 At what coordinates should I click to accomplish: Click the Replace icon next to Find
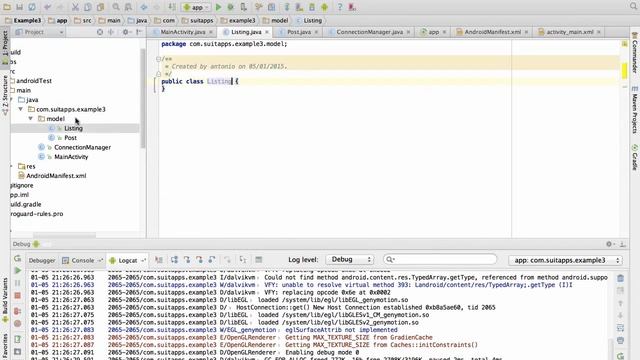pyautogui.click(x=128, y=7)
